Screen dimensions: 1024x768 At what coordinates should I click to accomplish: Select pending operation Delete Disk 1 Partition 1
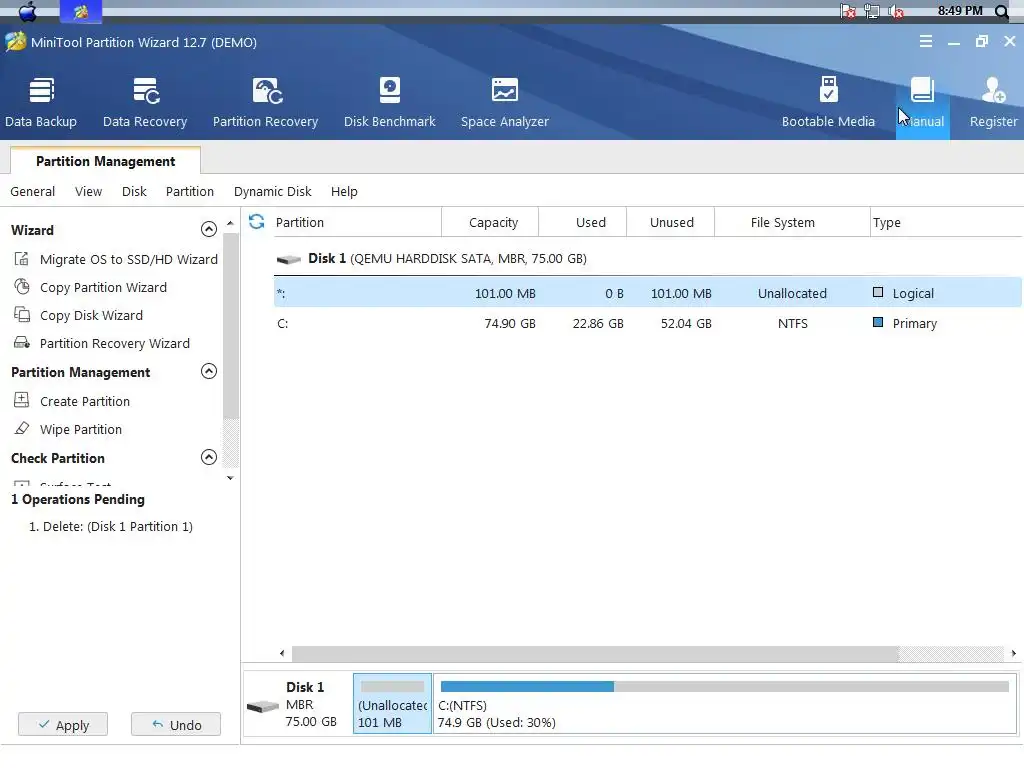pos(110,526)
